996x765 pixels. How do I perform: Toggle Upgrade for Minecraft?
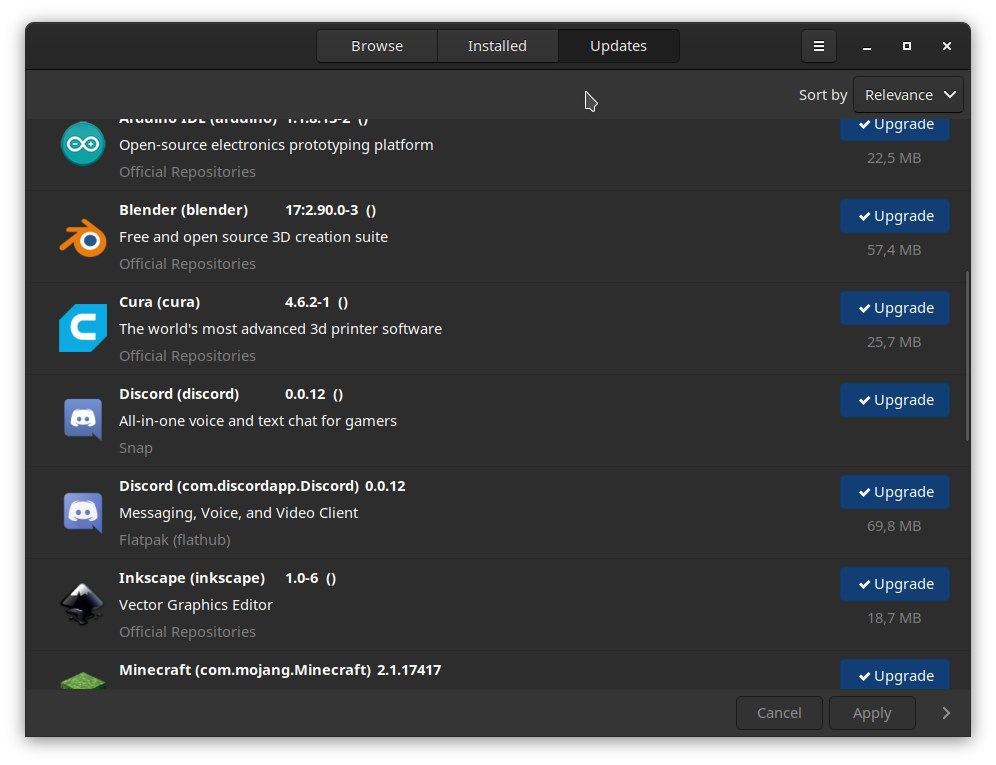(x=894, y=675)
